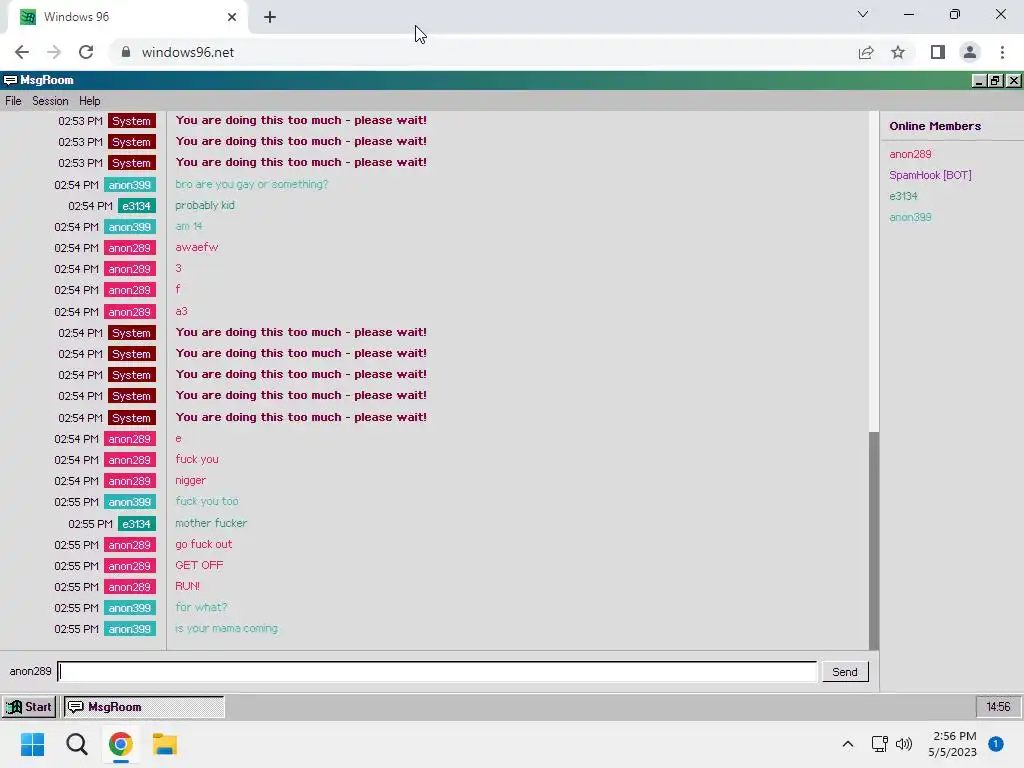Open Chrome three-dot menu
Screen dimensions: 1024x768
(x=1002, y=52)
